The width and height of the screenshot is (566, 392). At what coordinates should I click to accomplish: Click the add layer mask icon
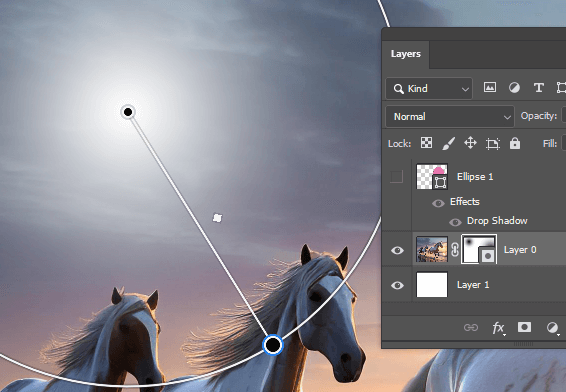click(x=524, y=327)
